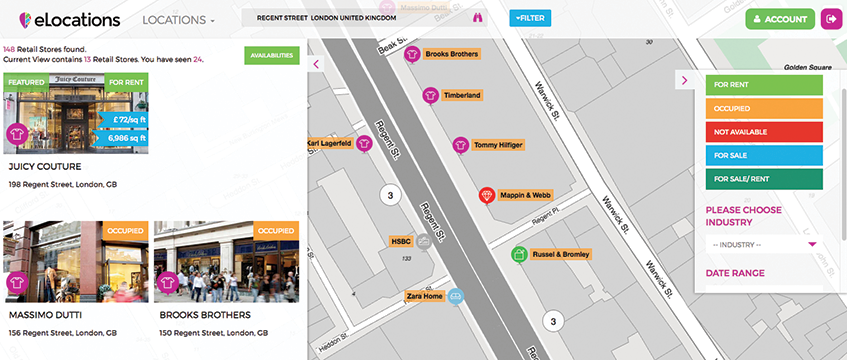
Task: Click the HSBC grey map pin
Action: (x=425, y=242)
